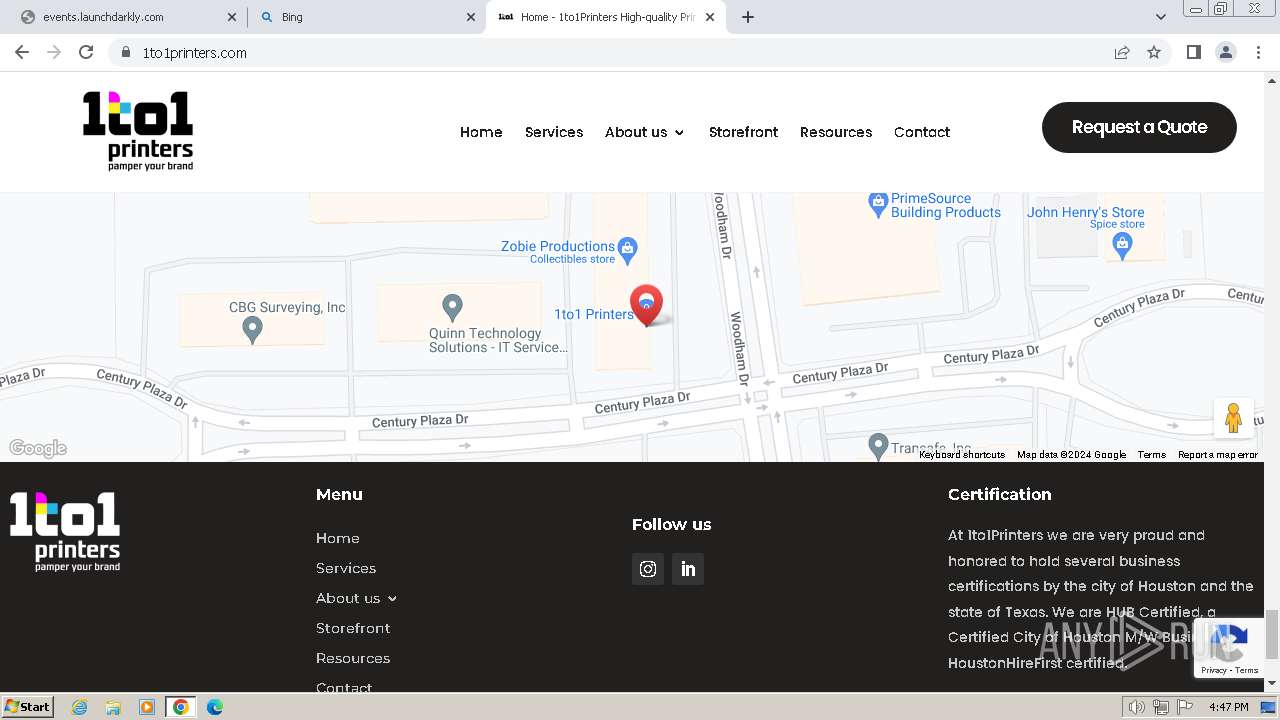Go to Home in header navigation
1280x720 pixels.
481,132
